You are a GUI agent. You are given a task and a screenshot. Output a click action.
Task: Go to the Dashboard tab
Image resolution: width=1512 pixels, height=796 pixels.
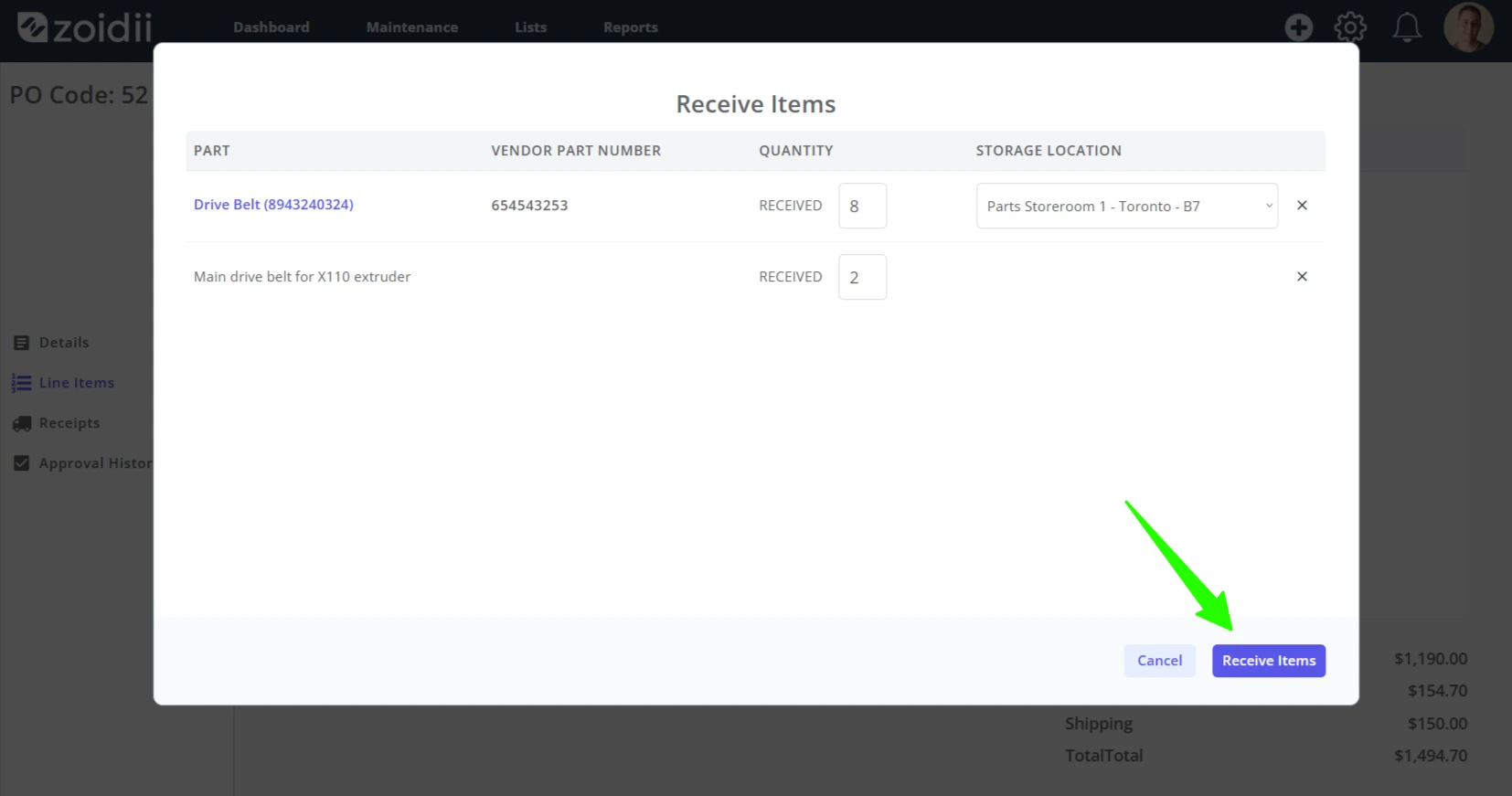tap(272, 27)
